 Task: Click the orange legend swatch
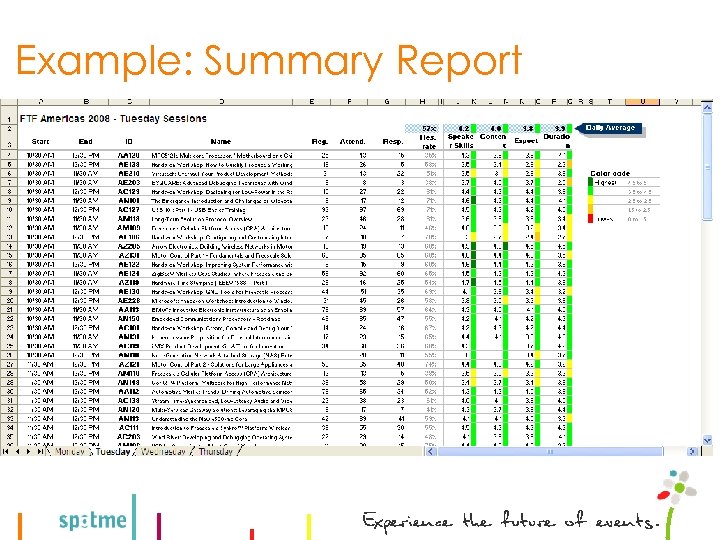(591, 210)
